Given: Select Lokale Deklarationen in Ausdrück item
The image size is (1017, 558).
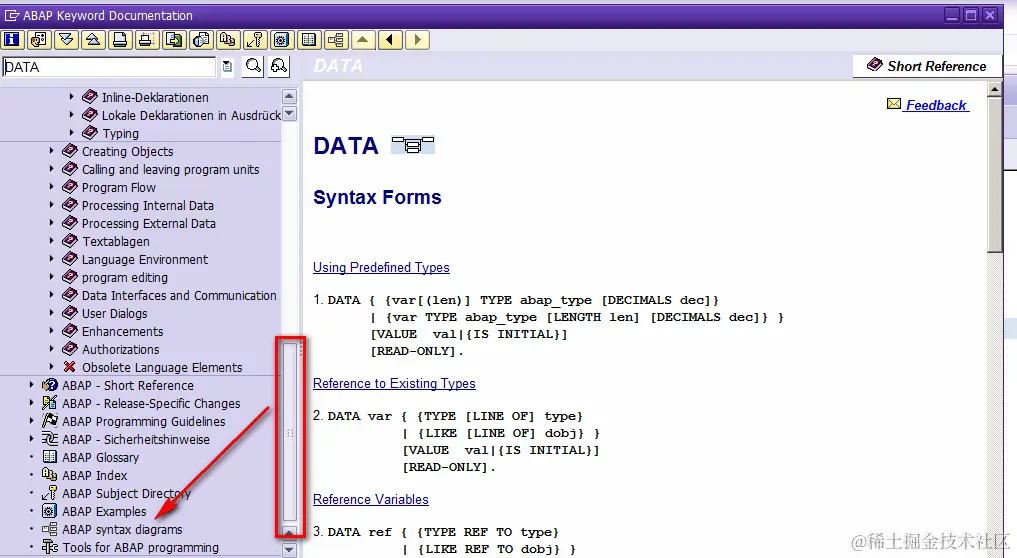Looking at the screenshot, I should coord(191,115).
